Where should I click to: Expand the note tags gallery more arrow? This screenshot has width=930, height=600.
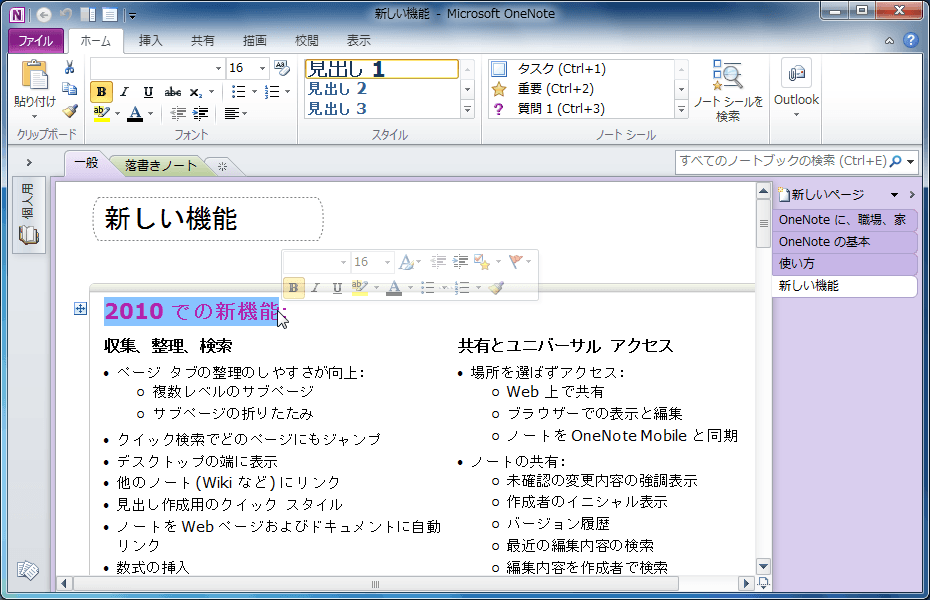[x=681, y=109]
